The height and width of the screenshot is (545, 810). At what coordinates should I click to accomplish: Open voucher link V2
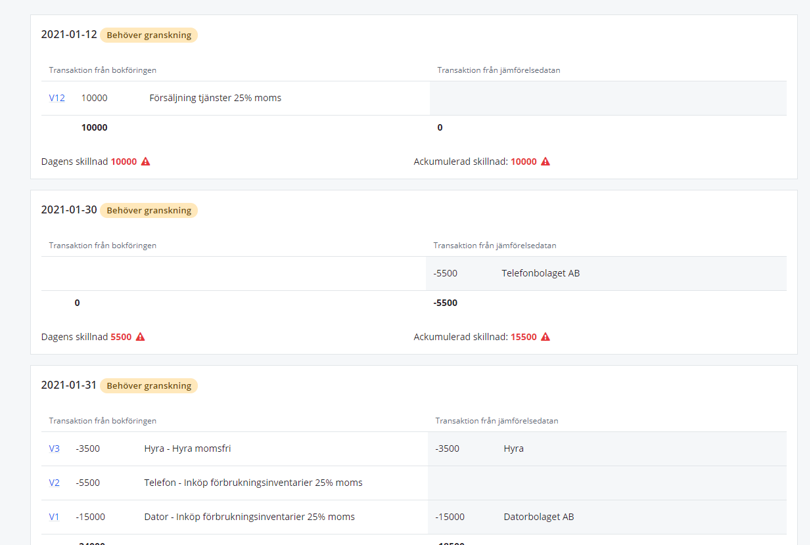click(x=54, y=483)
